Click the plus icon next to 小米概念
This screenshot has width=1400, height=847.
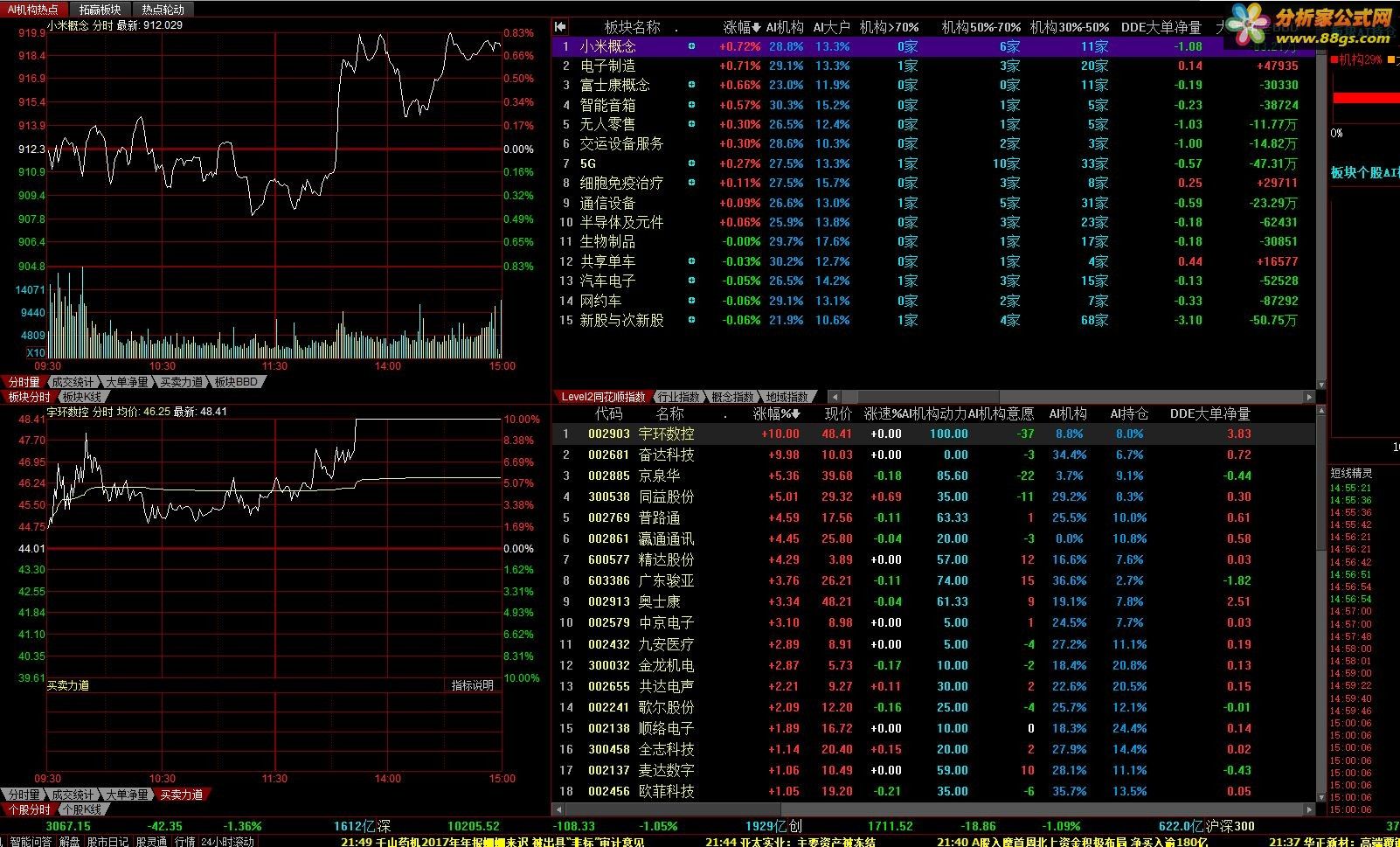point(692,46)
